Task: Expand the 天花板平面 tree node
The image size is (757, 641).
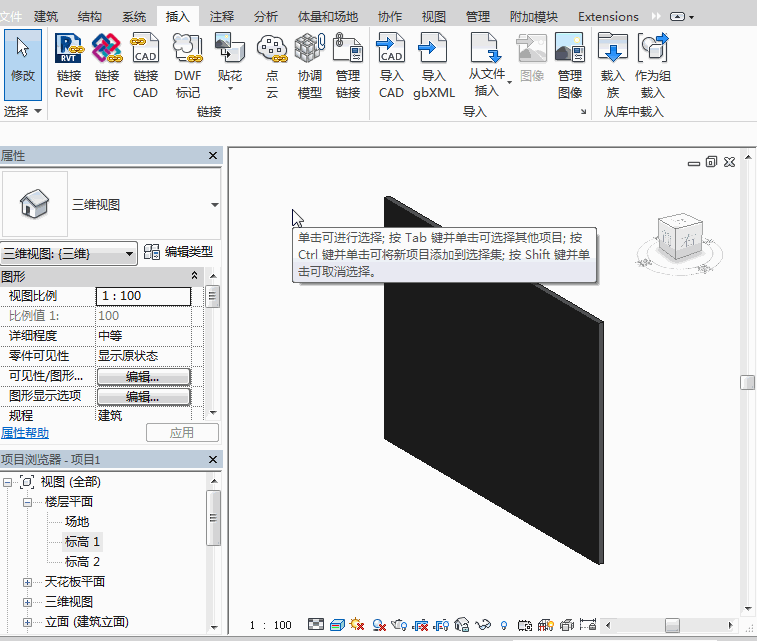Action: point(28,582)
